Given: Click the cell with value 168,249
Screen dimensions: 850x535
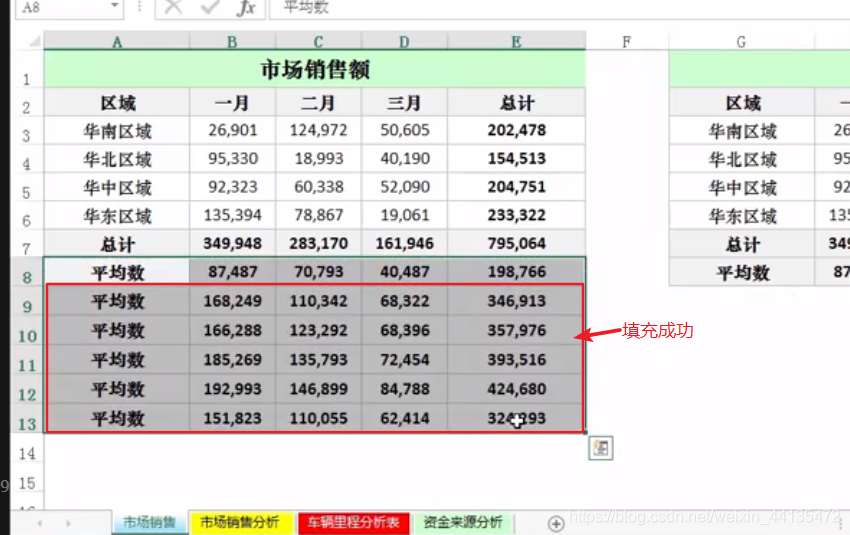Looking at the screenshot, I should [x=233, y=301].
